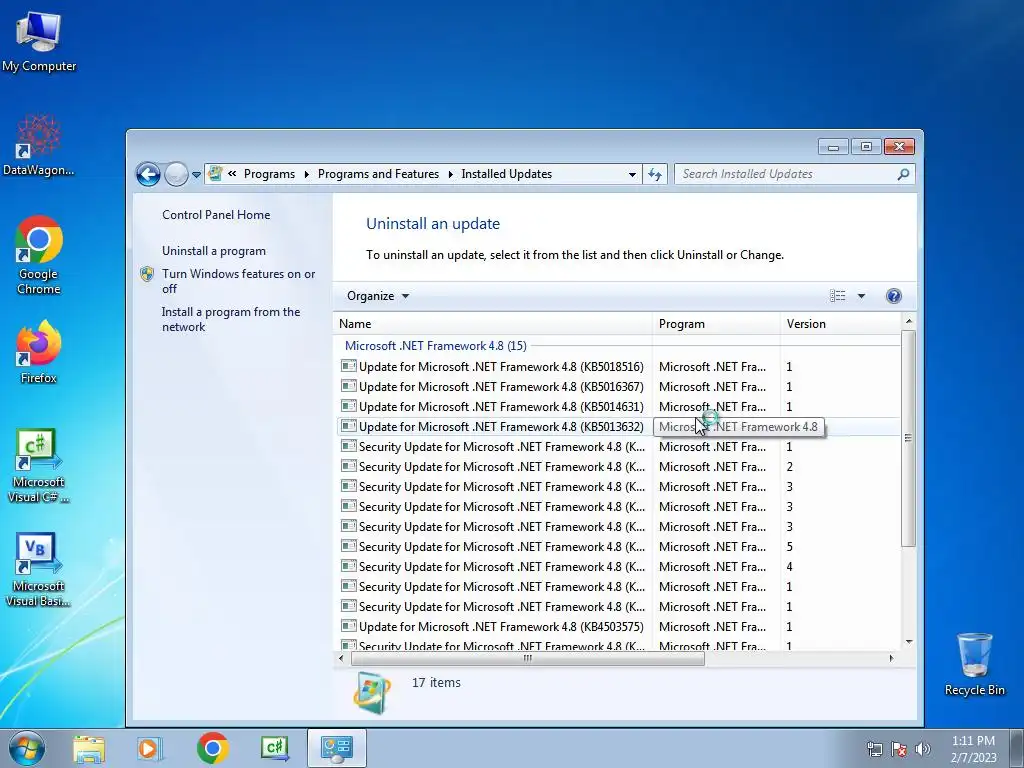This screenshot has width=1024, height=768.
Task: Select Security Update row with version 2
Action: (x=619, y=467)
